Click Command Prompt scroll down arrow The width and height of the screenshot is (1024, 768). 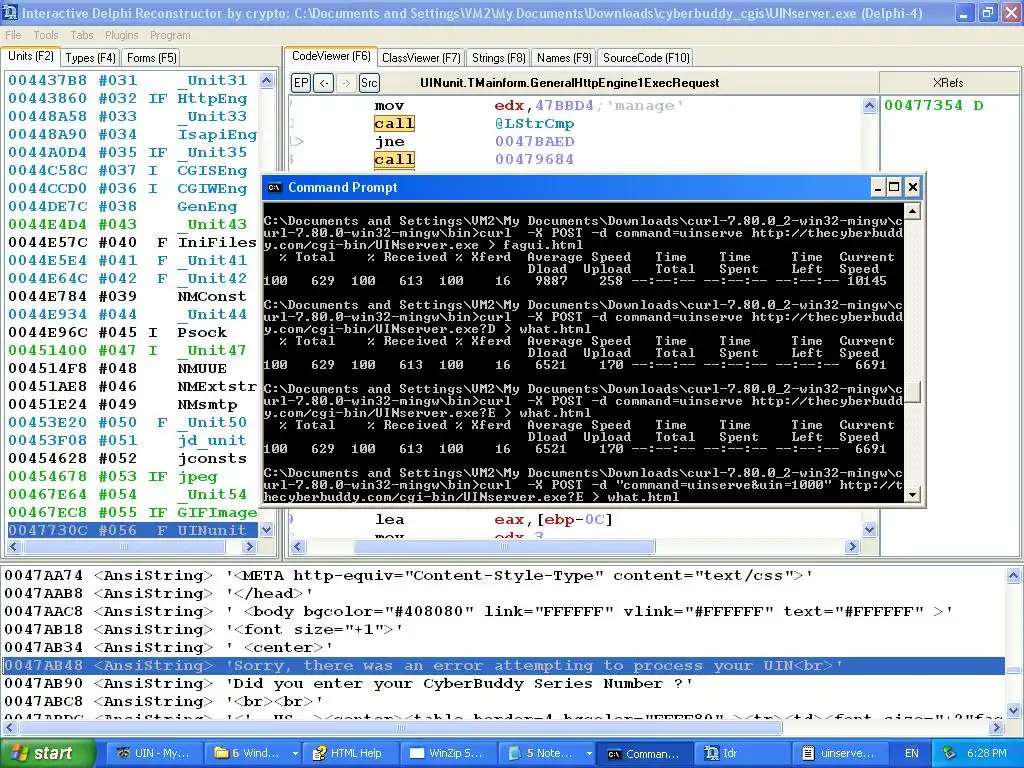(x=912, y=494)
